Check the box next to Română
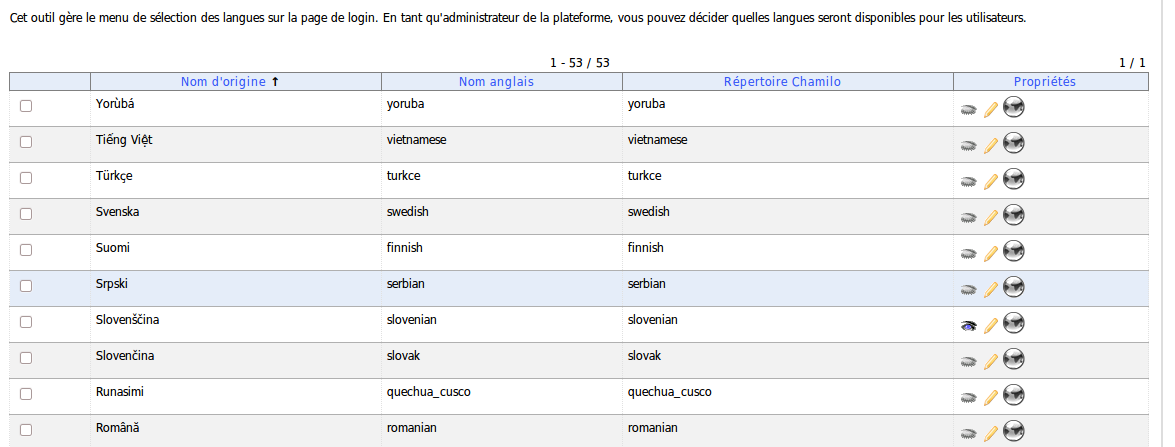The width and height of the screenshot is (1175, 447). coord(26,430)
